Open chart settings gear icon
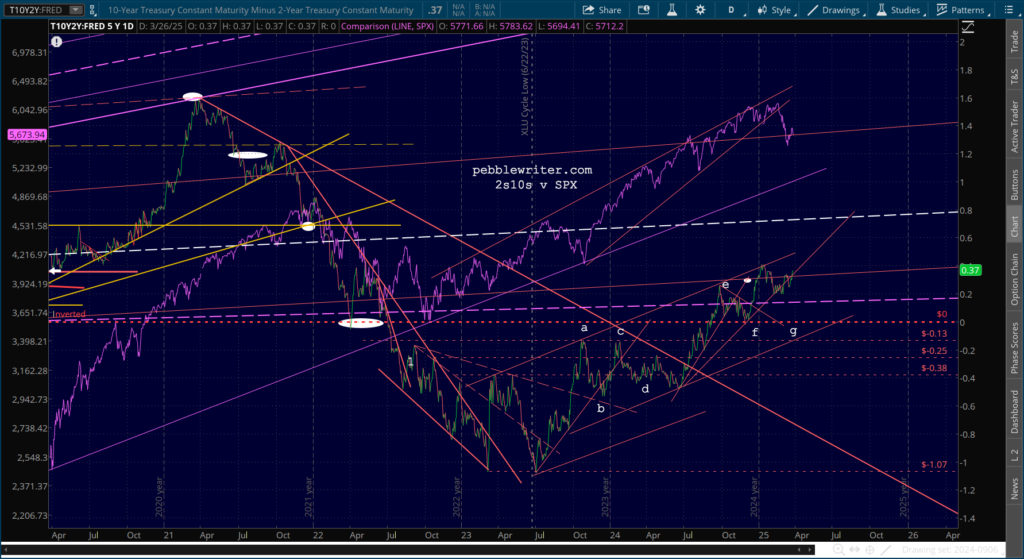The width and height of the screenshot is (1024, 559). point(700,10)
